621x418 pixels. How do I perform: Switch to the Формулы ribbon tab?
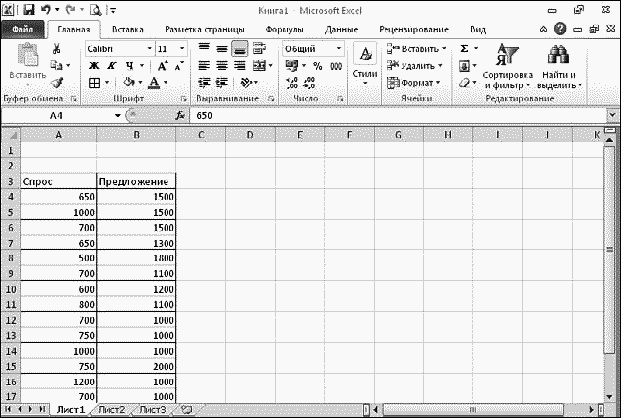292,30
